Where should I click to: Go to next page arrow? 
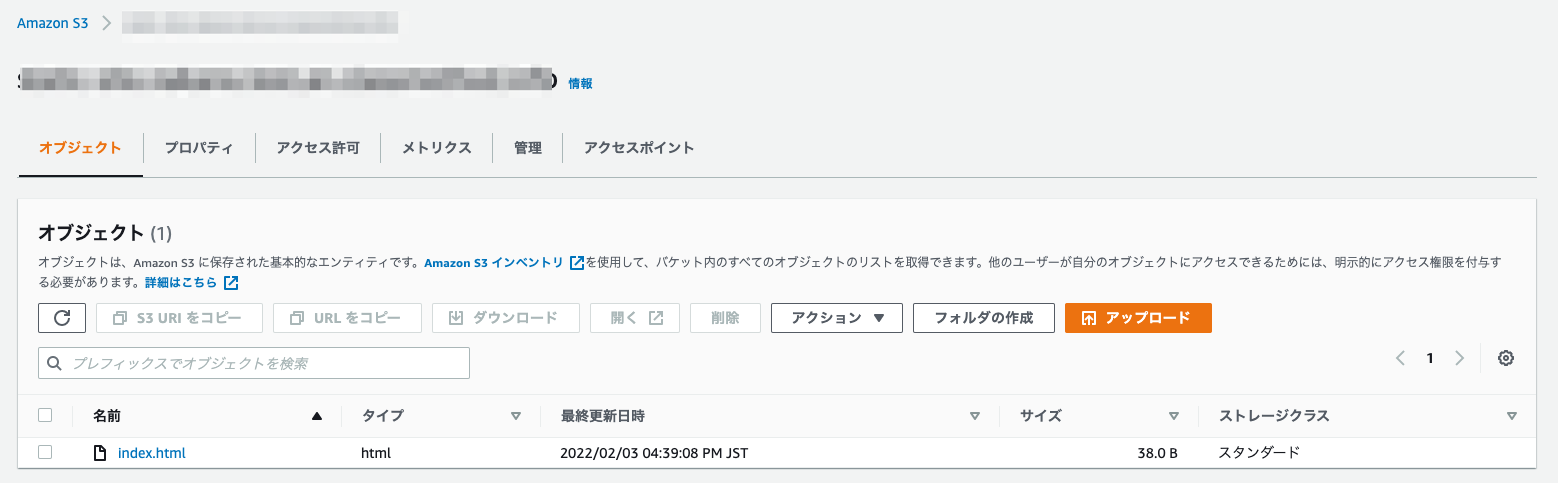[x=1460, y=358]
